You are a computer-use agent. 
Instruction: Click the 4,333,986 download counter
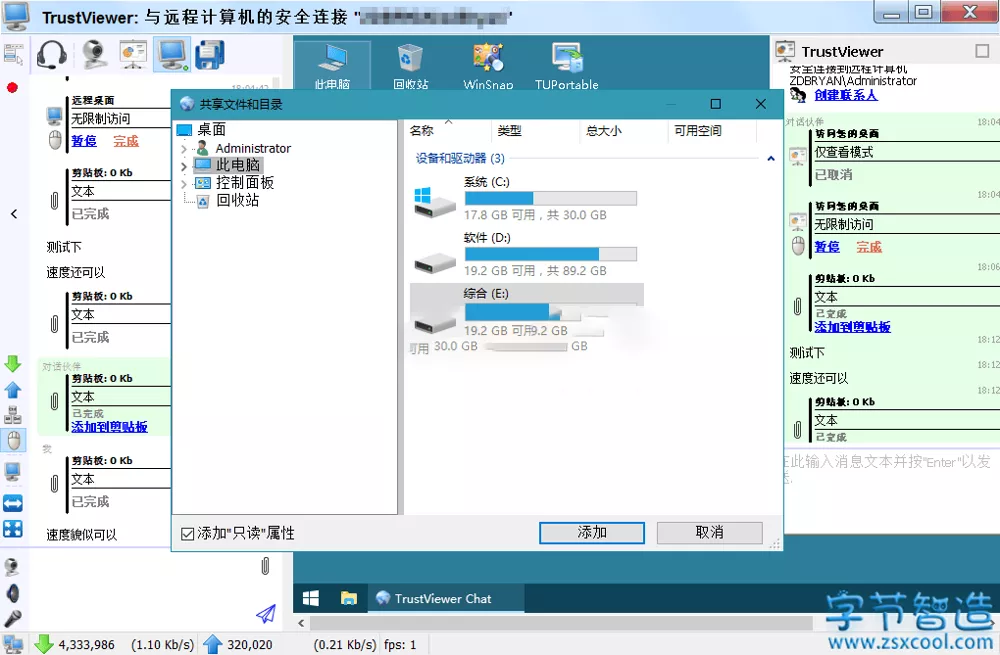87,645
